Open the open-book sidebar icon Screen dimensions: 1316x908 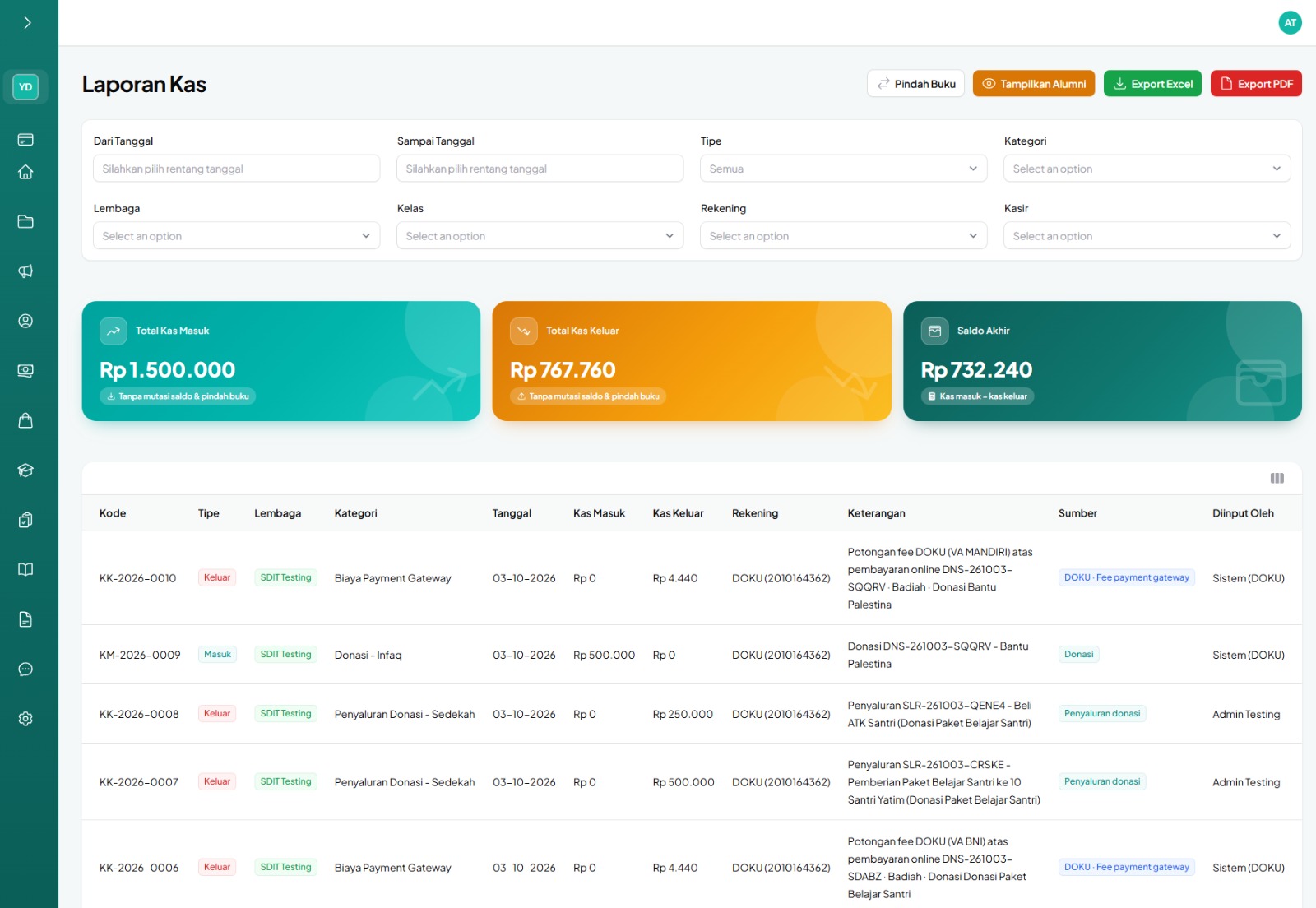(x=25, y=569)
